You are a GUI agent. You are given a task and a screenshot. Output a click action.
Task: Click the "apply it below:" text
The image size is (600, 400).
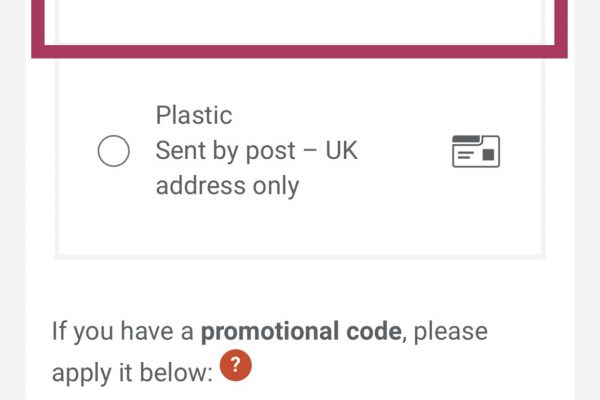(132, 372)
